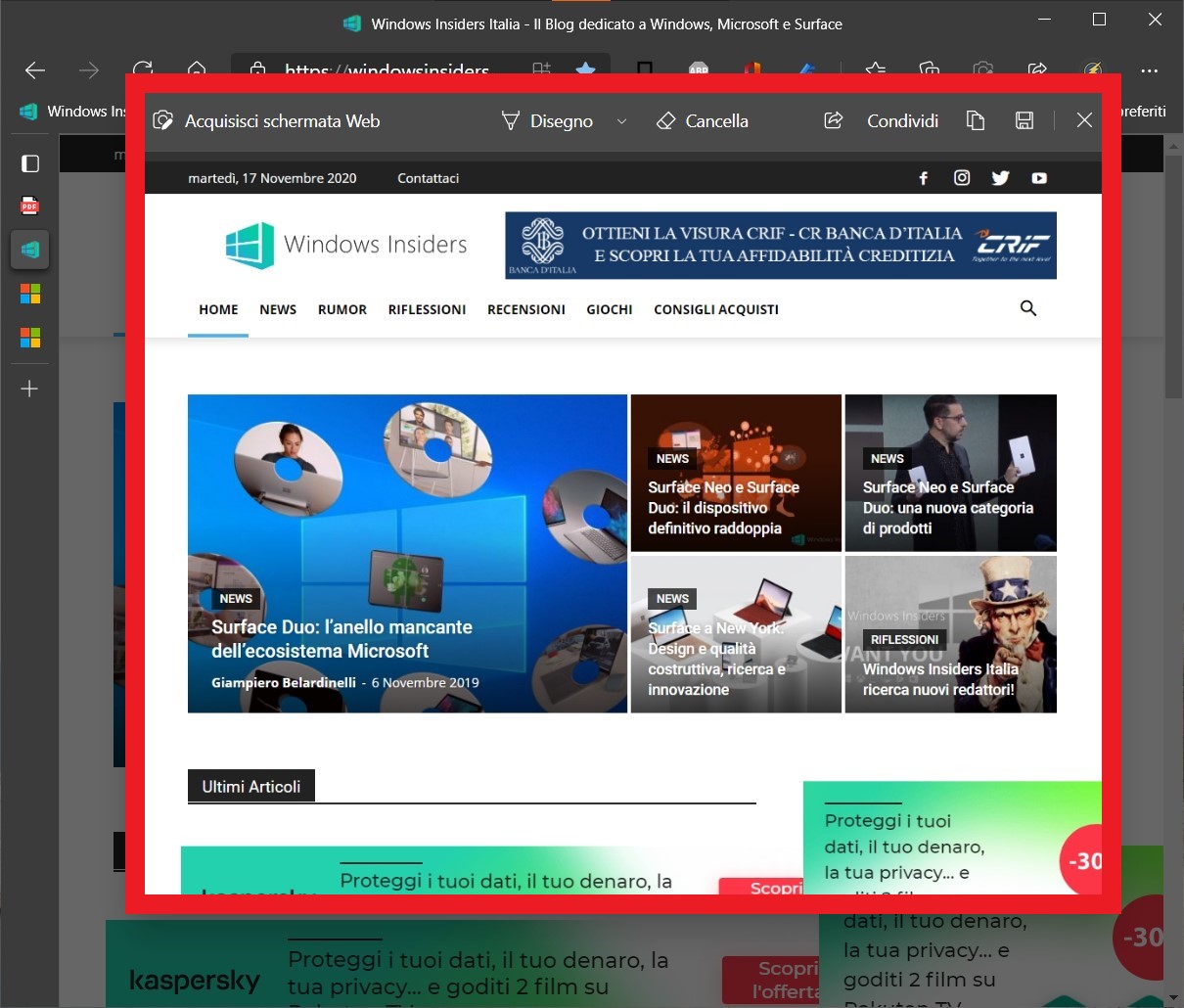This screenshot has width=1184, height=1008.
Task: Select the Cancella eraser tool
Action: (x=703, y=120)
